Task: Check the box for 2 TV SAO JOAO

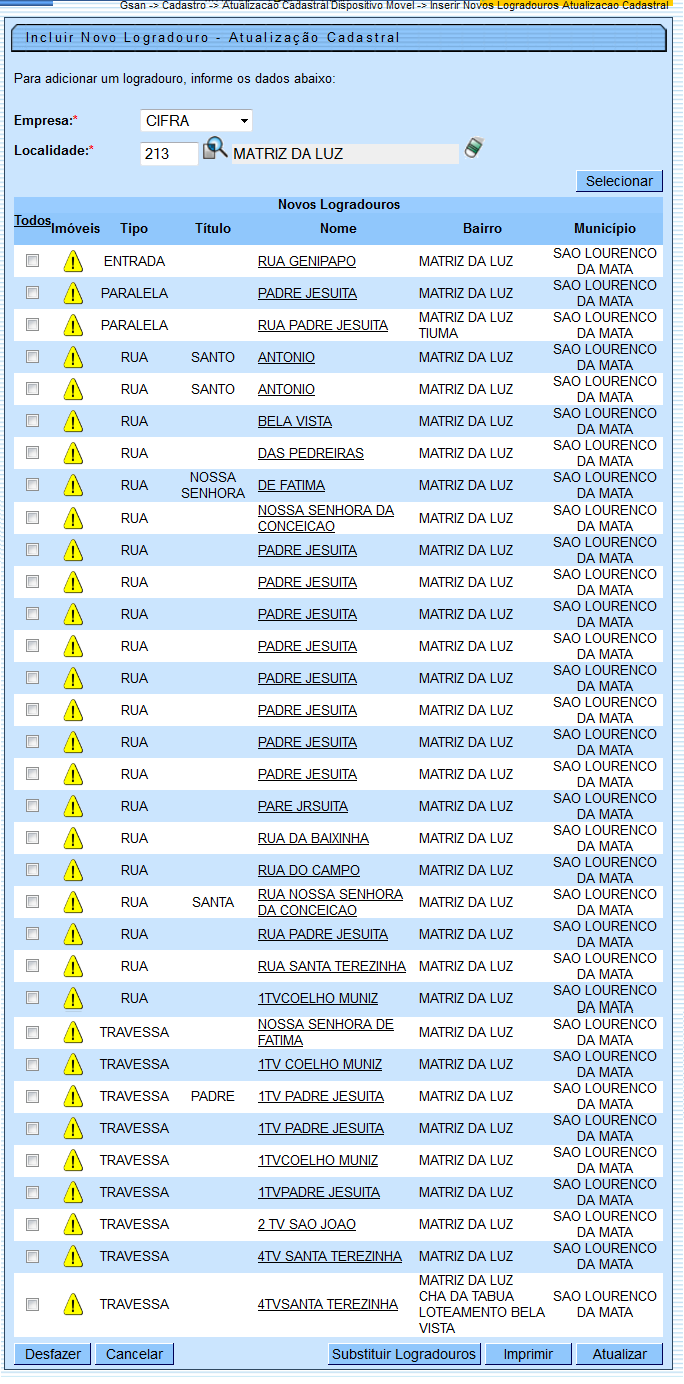Action: point(33,1224)
